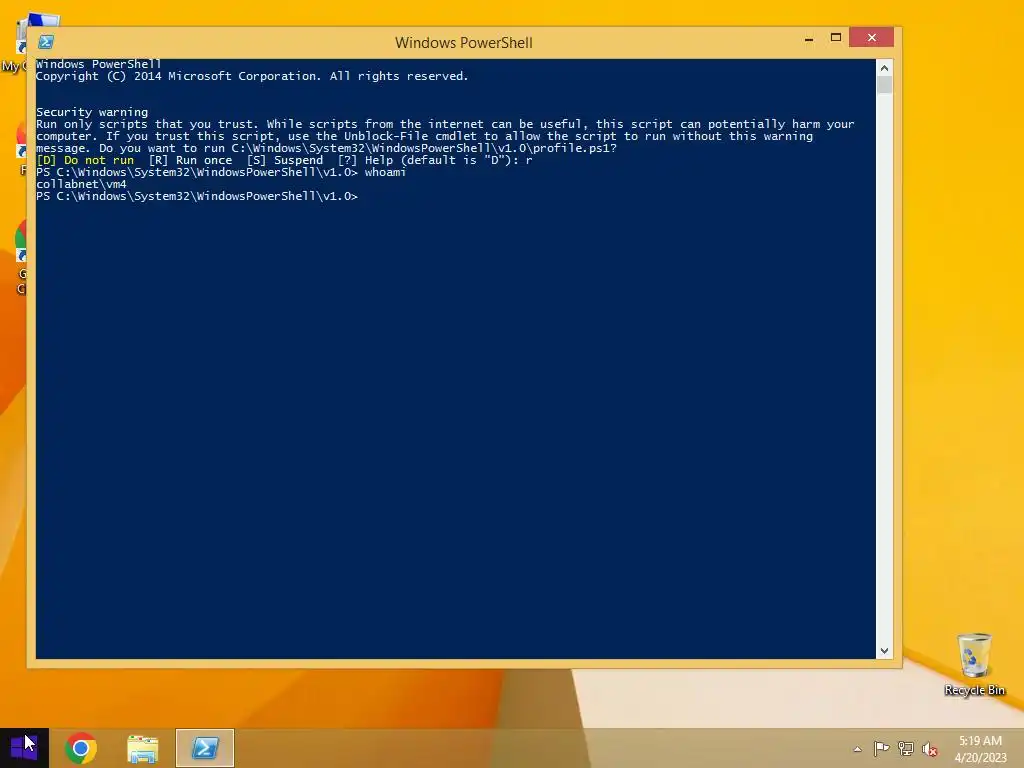Click the '[R] Run once' option text
The image size is (1024, 768).
tap(190, 161)
